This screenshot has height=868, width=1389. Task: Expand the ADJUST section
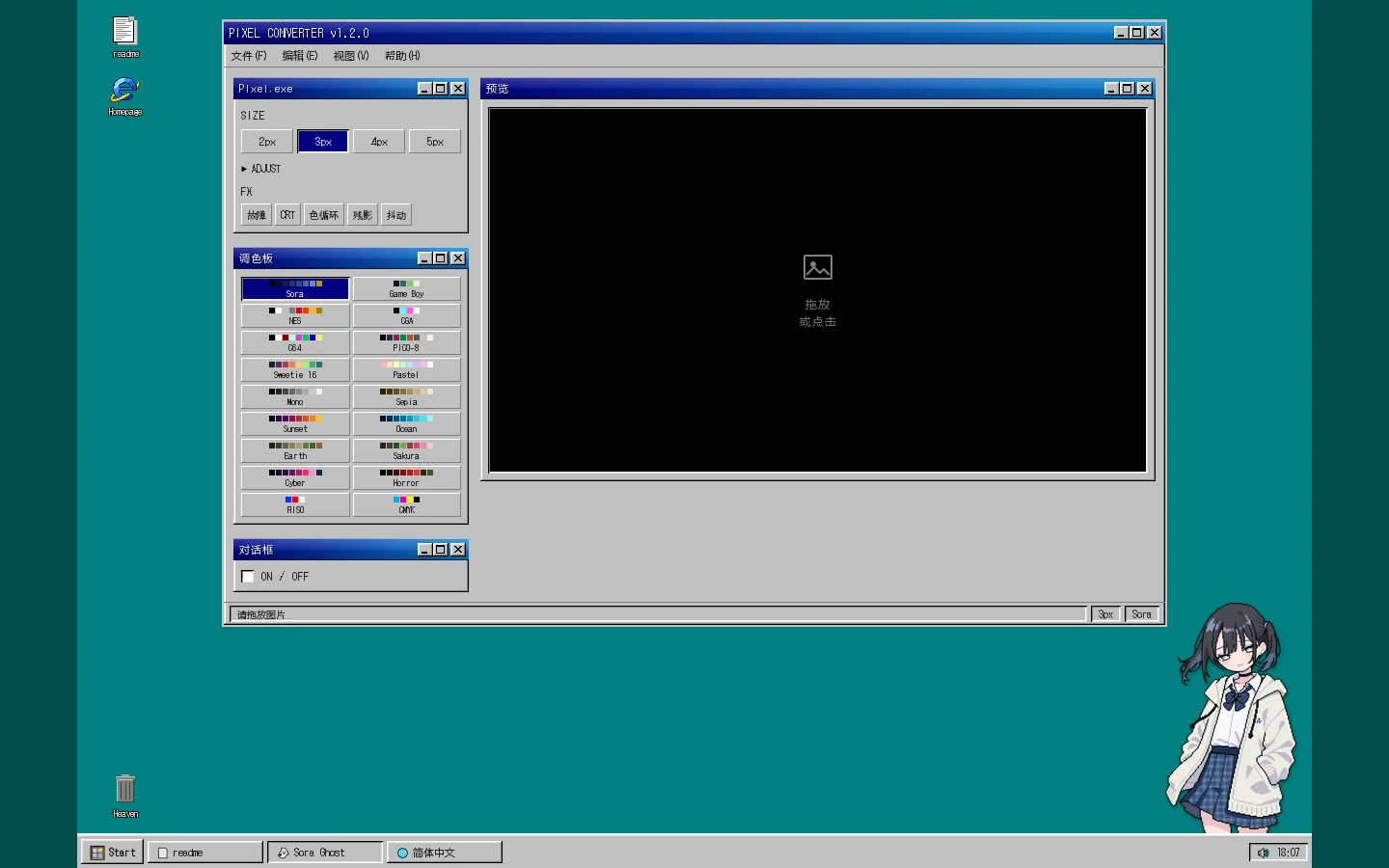260,169
